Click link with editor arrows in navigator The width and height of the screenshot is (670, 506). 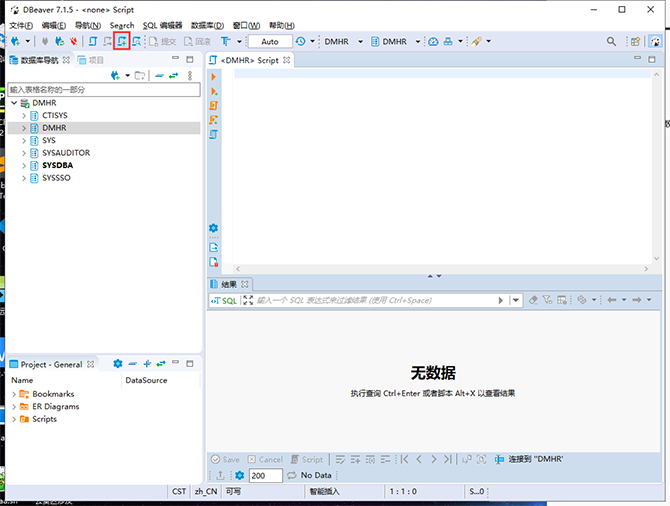click(173, 76)
